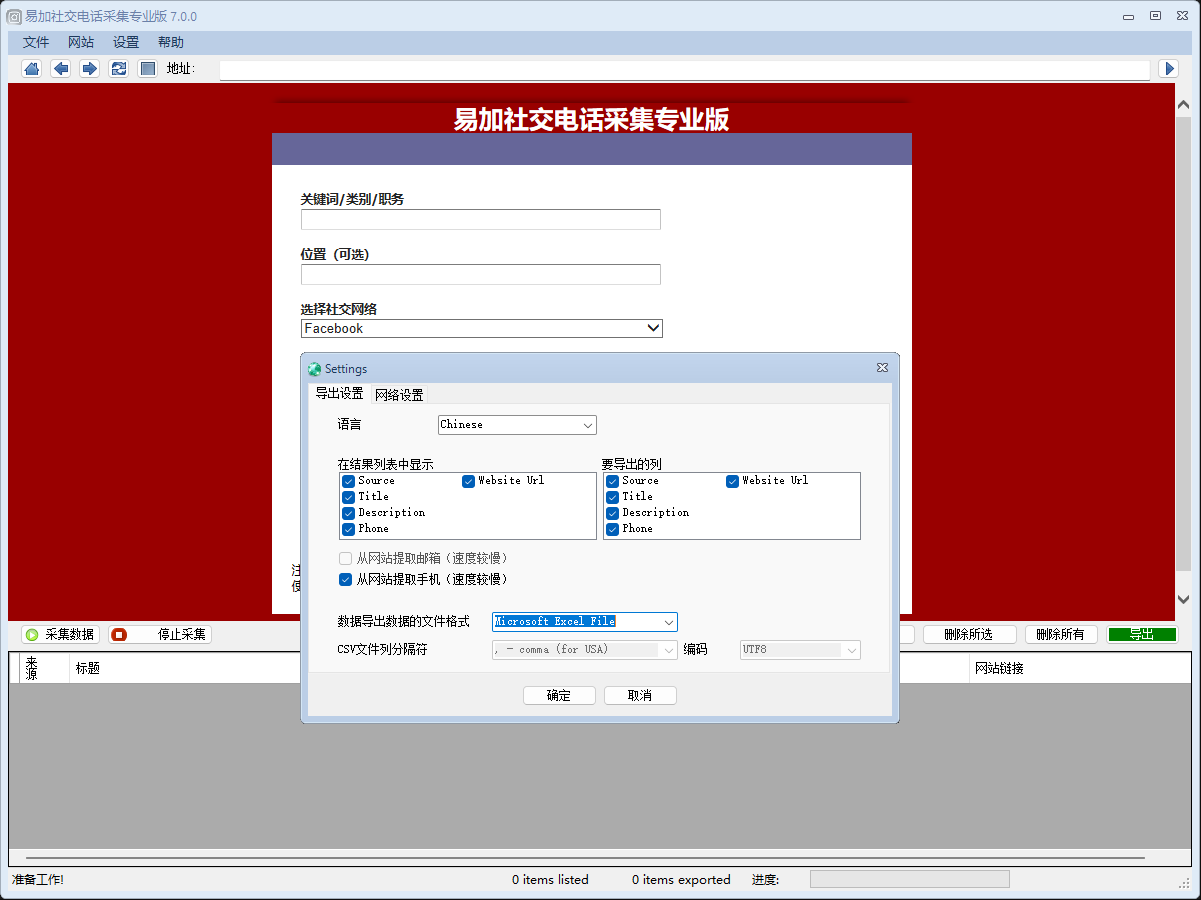Uncheck Source in columns to export
The width and height of the screenshot is (1201, 900).
[x=612, y=481]
